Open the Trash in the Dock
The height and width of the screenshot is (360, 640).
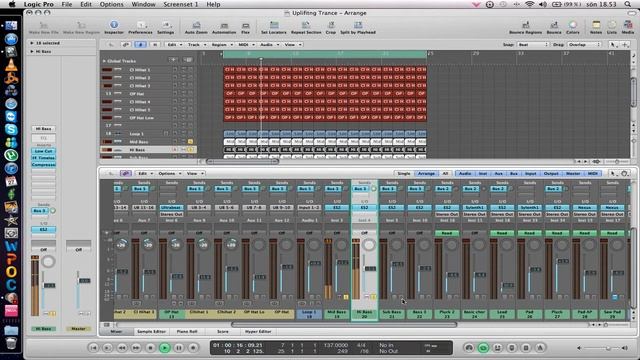tap(11, 343)
